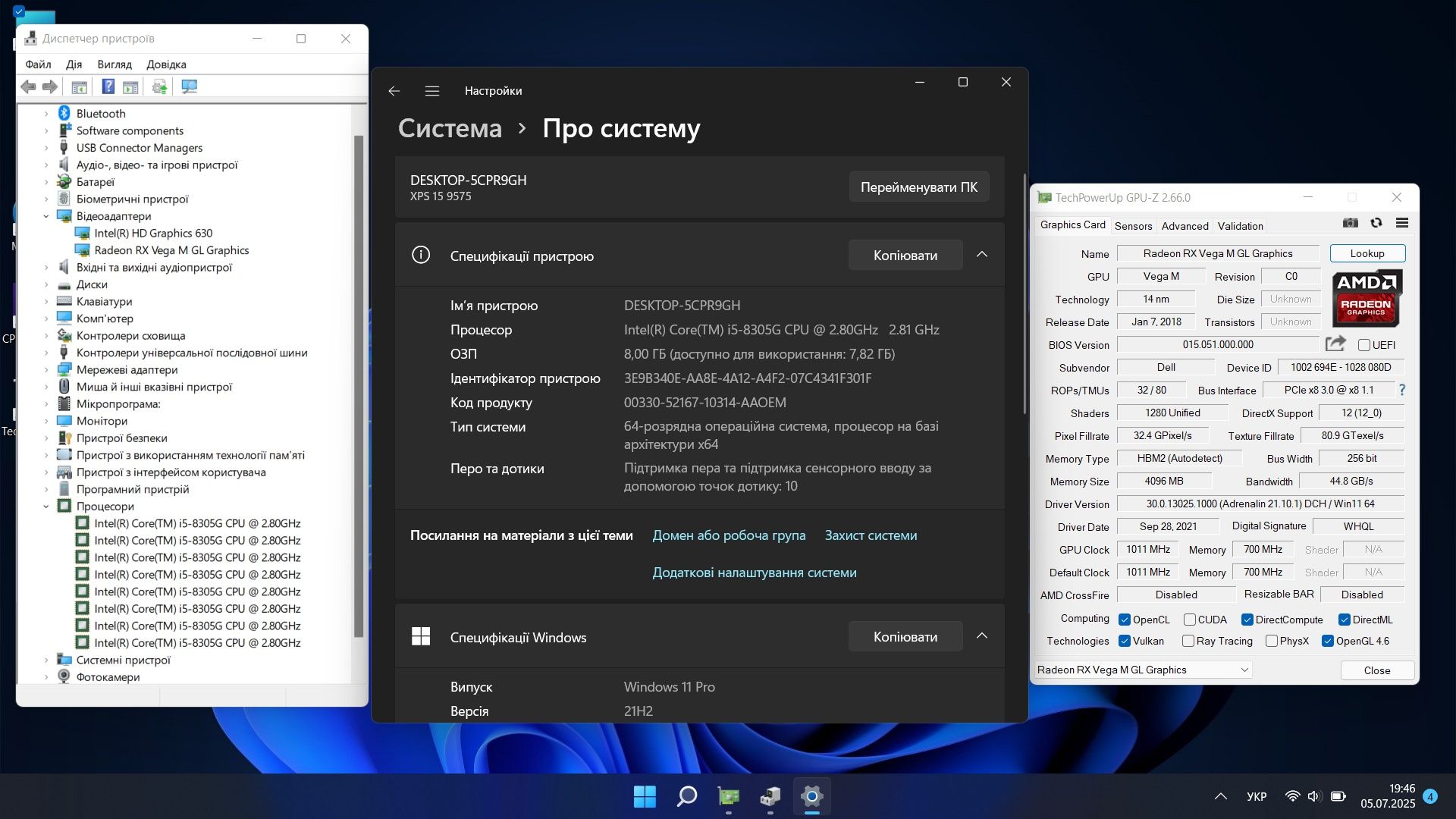
Task: Open the Дія menu in Device Manager
Action: point(74,64)
